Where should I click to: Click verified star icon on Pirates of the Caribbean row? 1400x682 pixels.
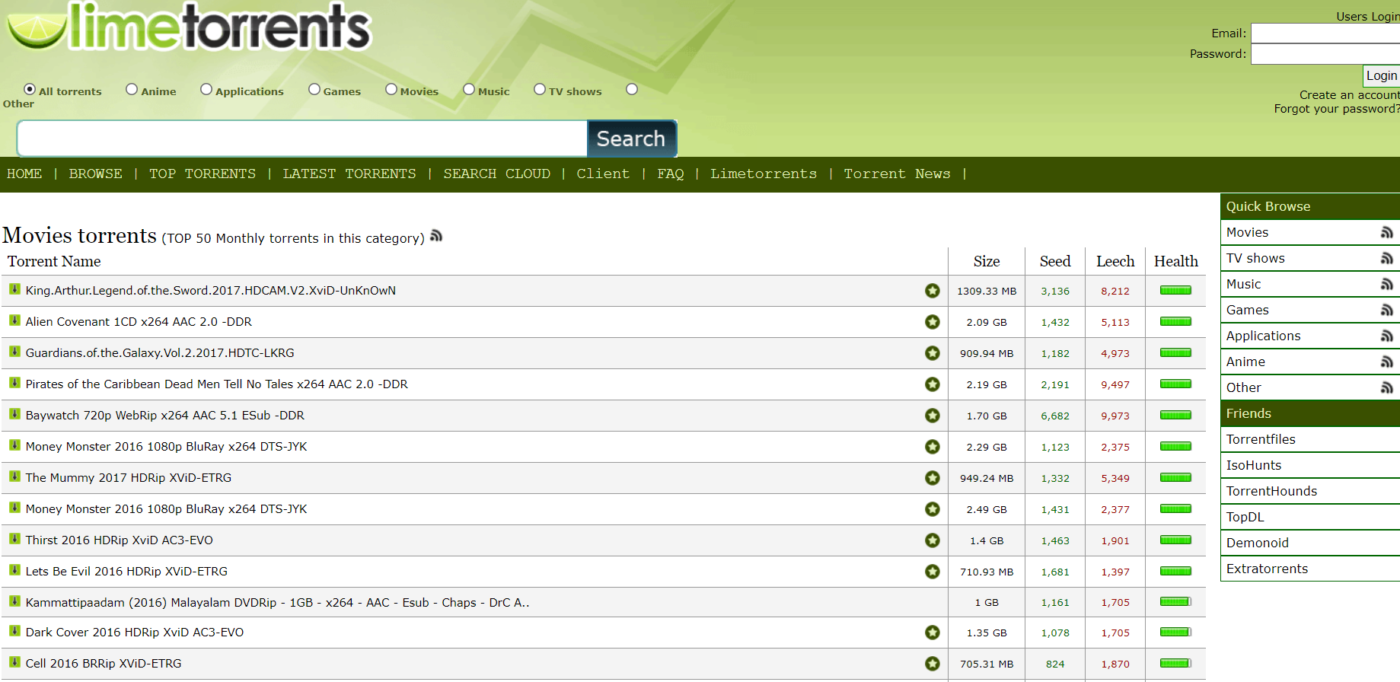(932, 384)
